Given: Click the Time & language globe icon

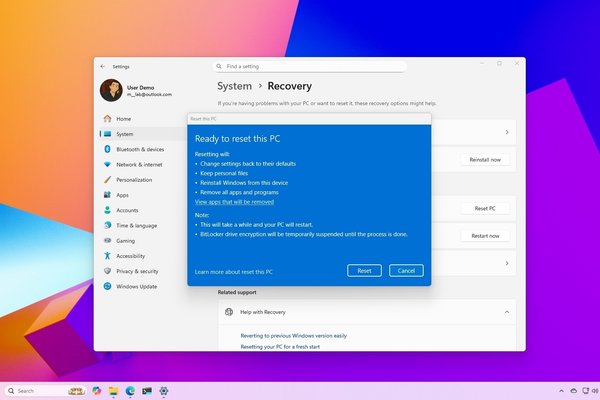Looking at the screenshot, I should (x=108, y=225).
